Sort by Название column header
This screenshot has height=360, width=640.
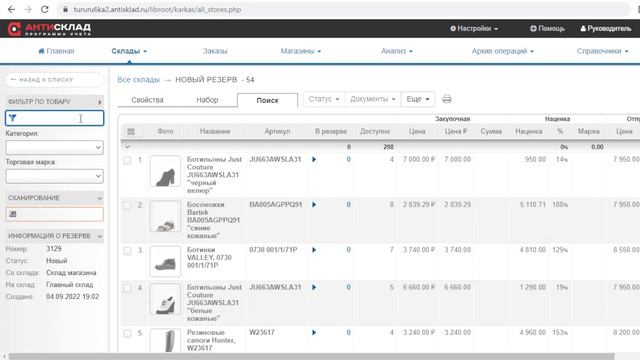click(215, 131)
